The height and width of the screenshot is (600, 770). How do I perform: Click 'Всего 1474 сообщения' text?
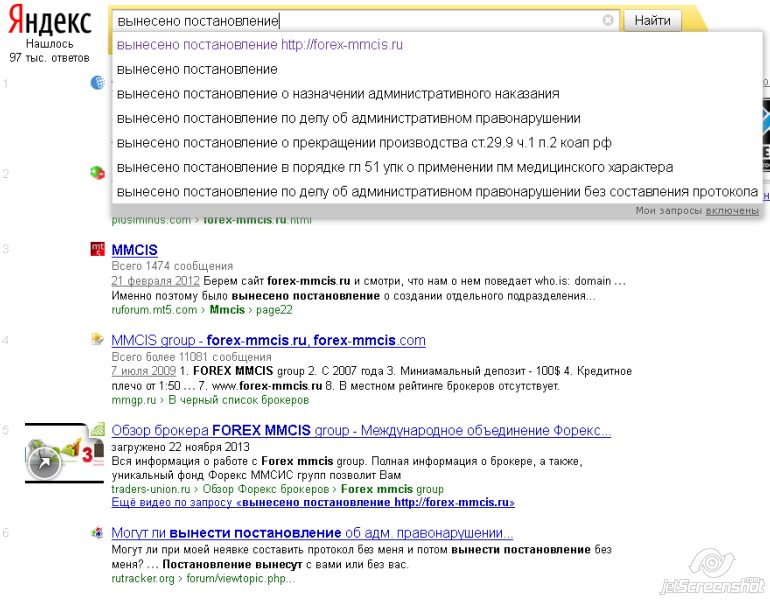pyautogui.click(x=172, y=266)
